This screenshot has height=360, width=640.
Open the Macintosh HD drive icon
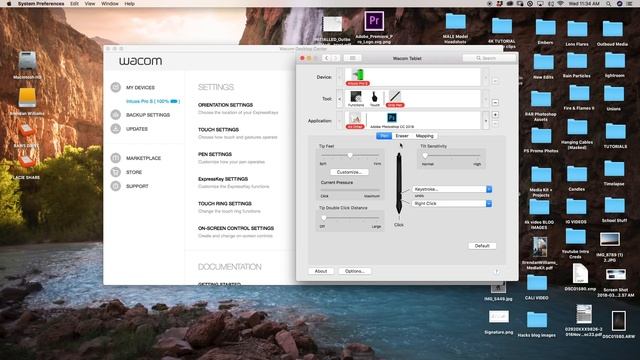click(x=27, y=60)
